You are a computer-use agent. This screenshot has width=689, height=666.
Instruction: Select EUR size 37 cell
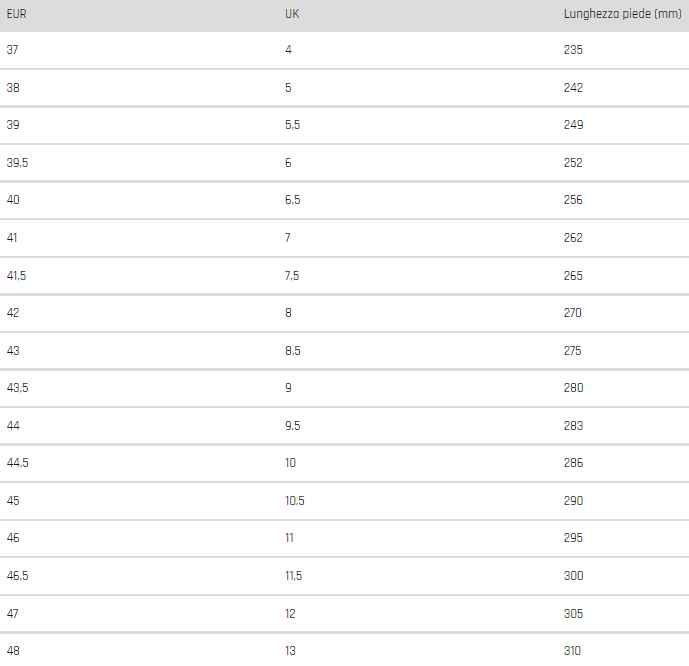(x=12, y=50)
